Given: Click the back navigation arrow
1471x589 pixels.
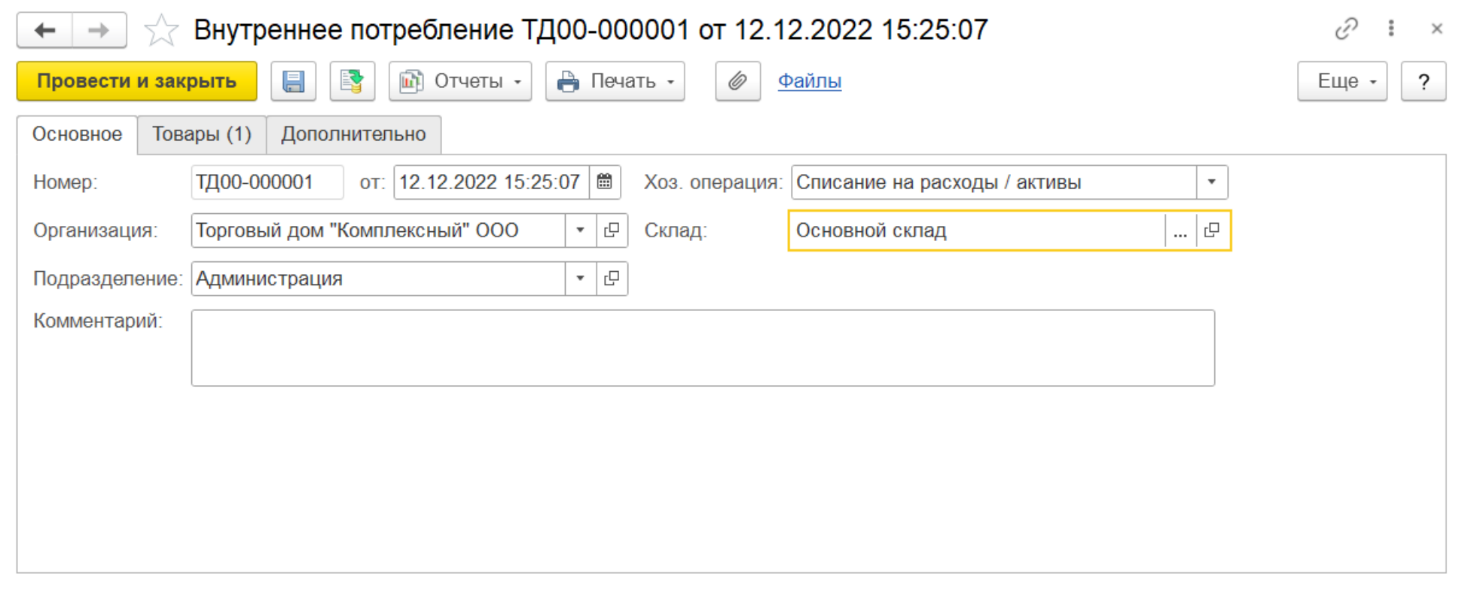Looking at the screenshot, I should tap(45, 31).
